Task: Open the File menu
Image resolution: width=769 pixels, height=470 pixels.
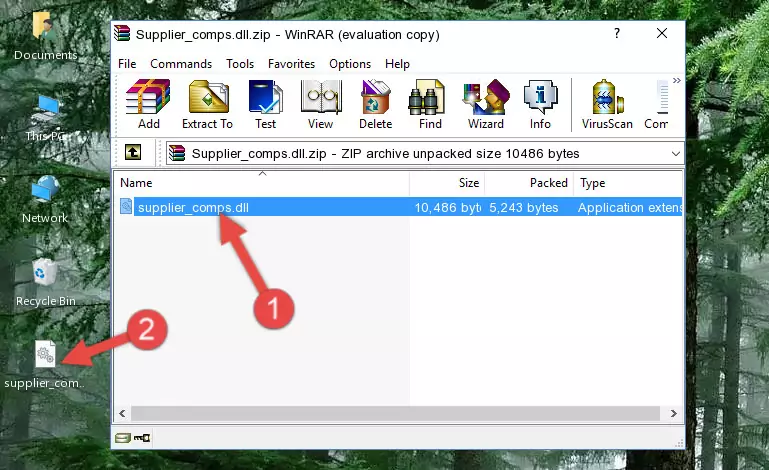Action: (127, 64)
